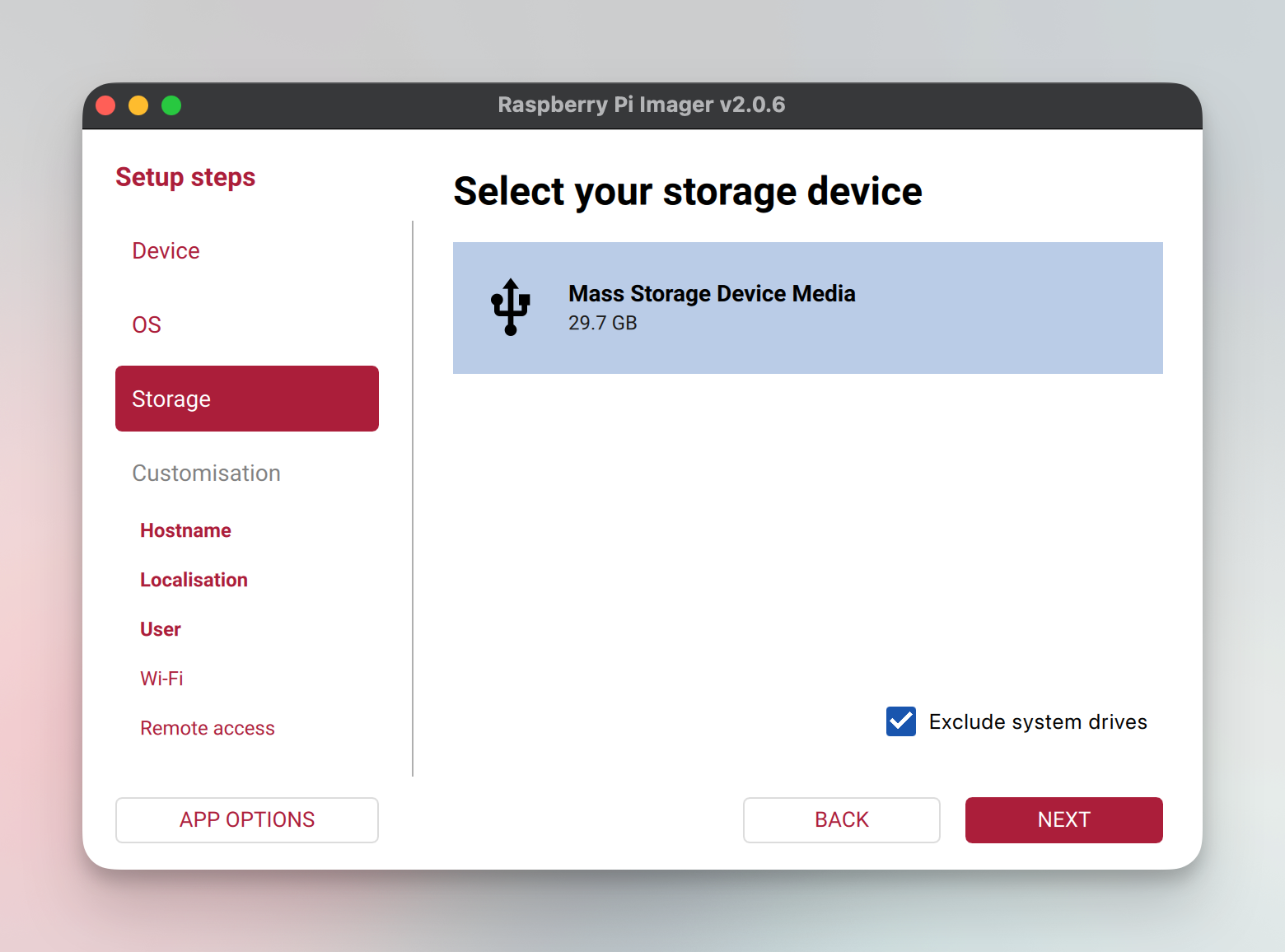Viewport: 1285px width, 952px height.
Task: Open the OS setup step
Action: coord(147,324)
